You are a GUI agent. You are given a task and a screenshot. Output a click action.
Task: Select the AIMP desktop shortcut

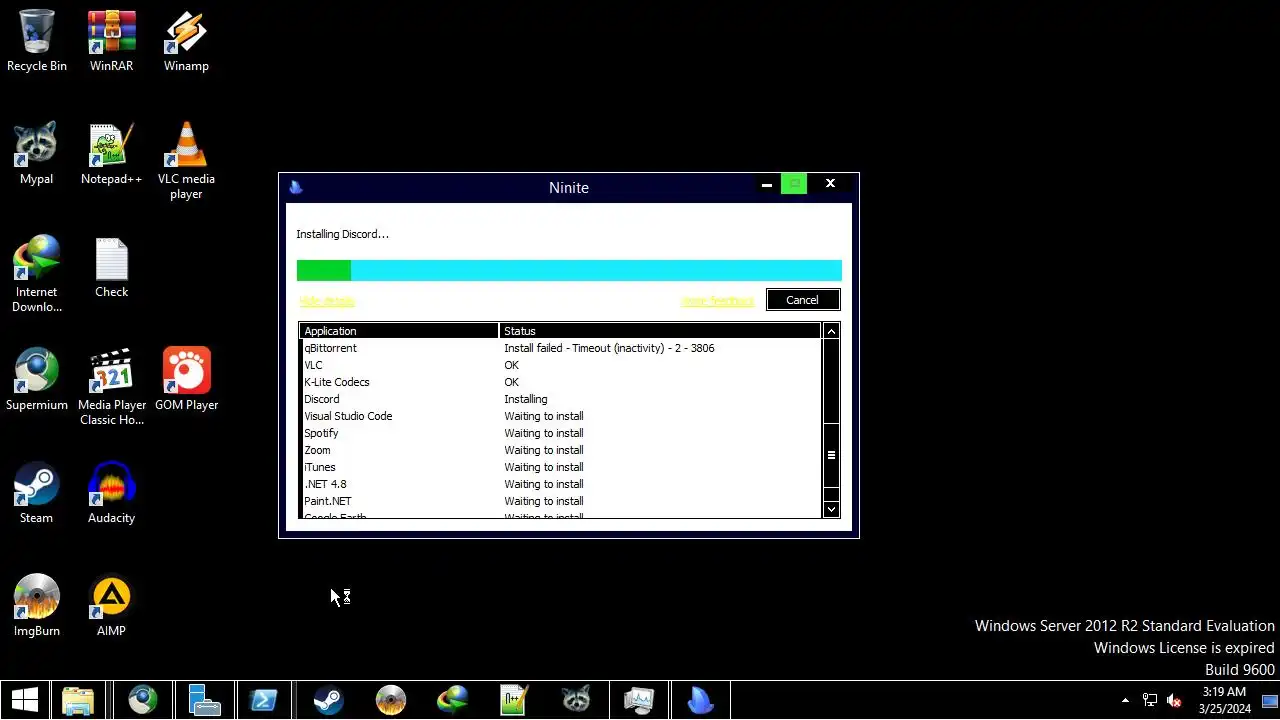pos(111,606)
